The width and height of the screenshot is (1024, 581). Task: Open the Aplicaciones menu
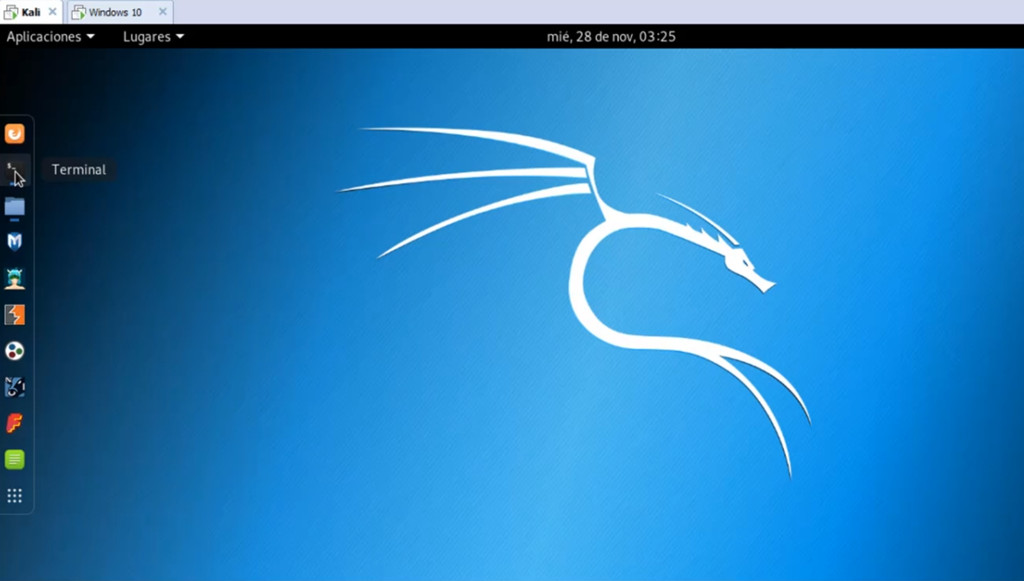(x=50, y=37)
